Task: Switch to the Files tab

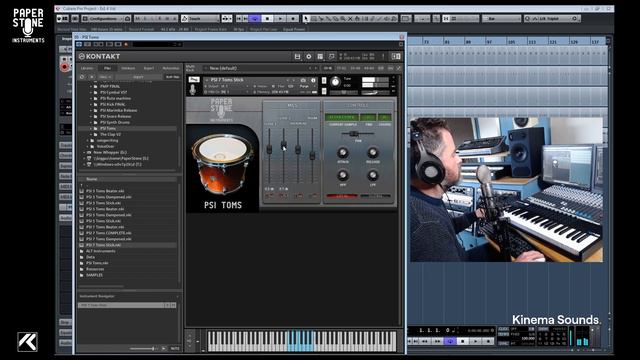Action: (107, 68)
